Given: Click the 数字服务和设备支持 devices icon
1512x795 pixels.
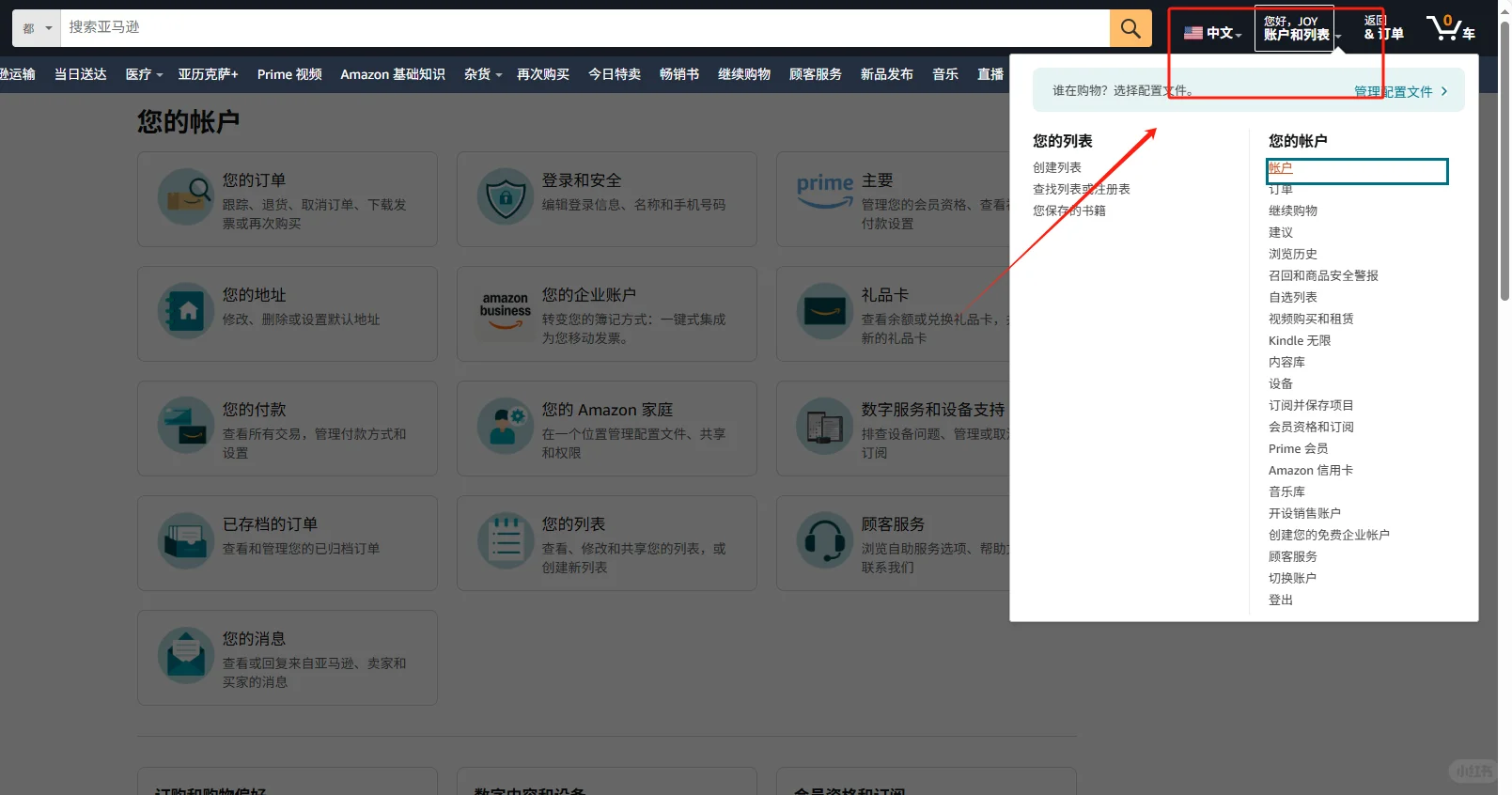Looking at the screenshot, I should click(825, 426).
